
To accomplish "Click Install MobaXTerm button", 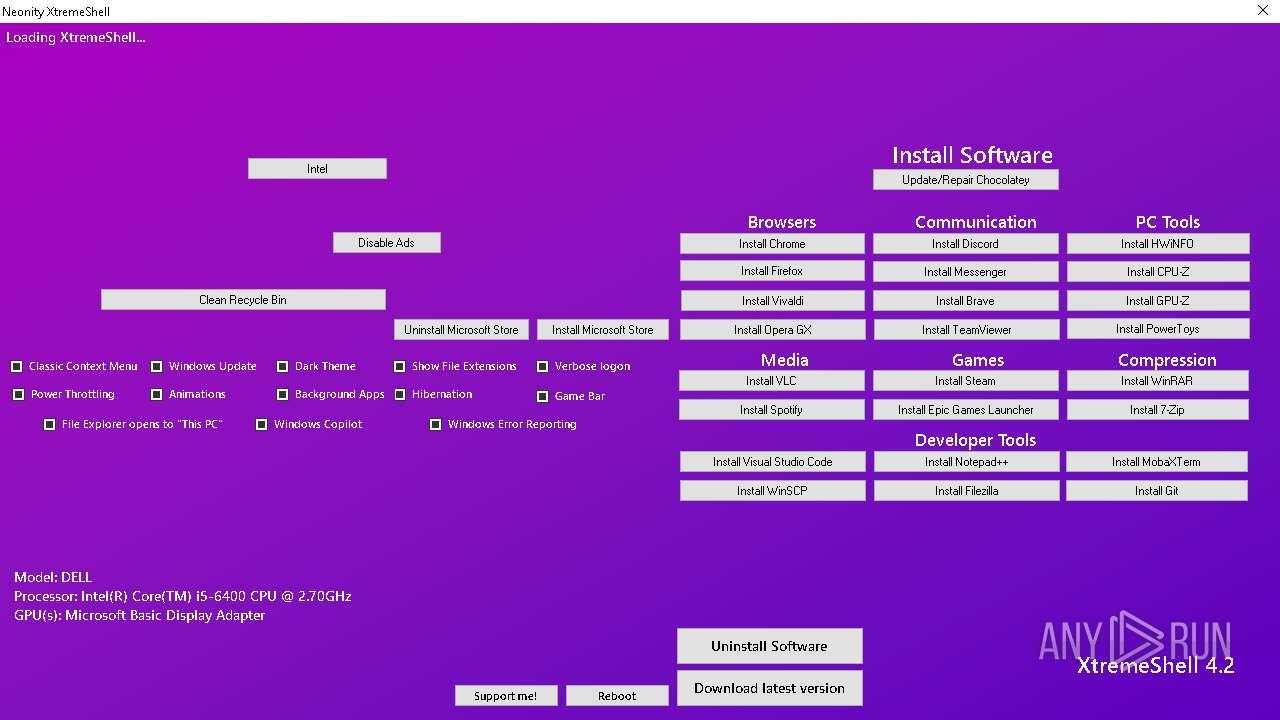I will (x=1156, y=462).
